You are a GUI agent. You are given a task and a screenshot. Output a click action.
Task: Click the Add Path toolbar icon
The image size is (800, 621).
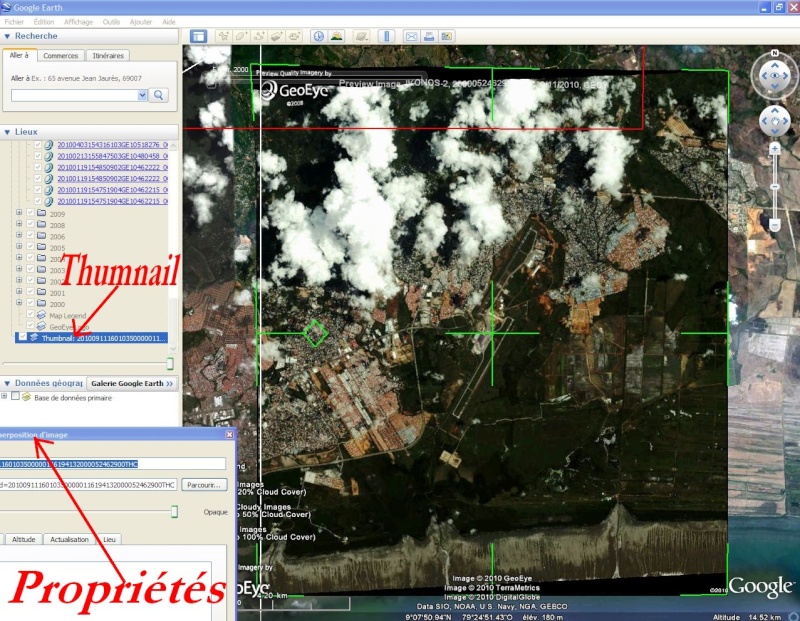point(259,36)
